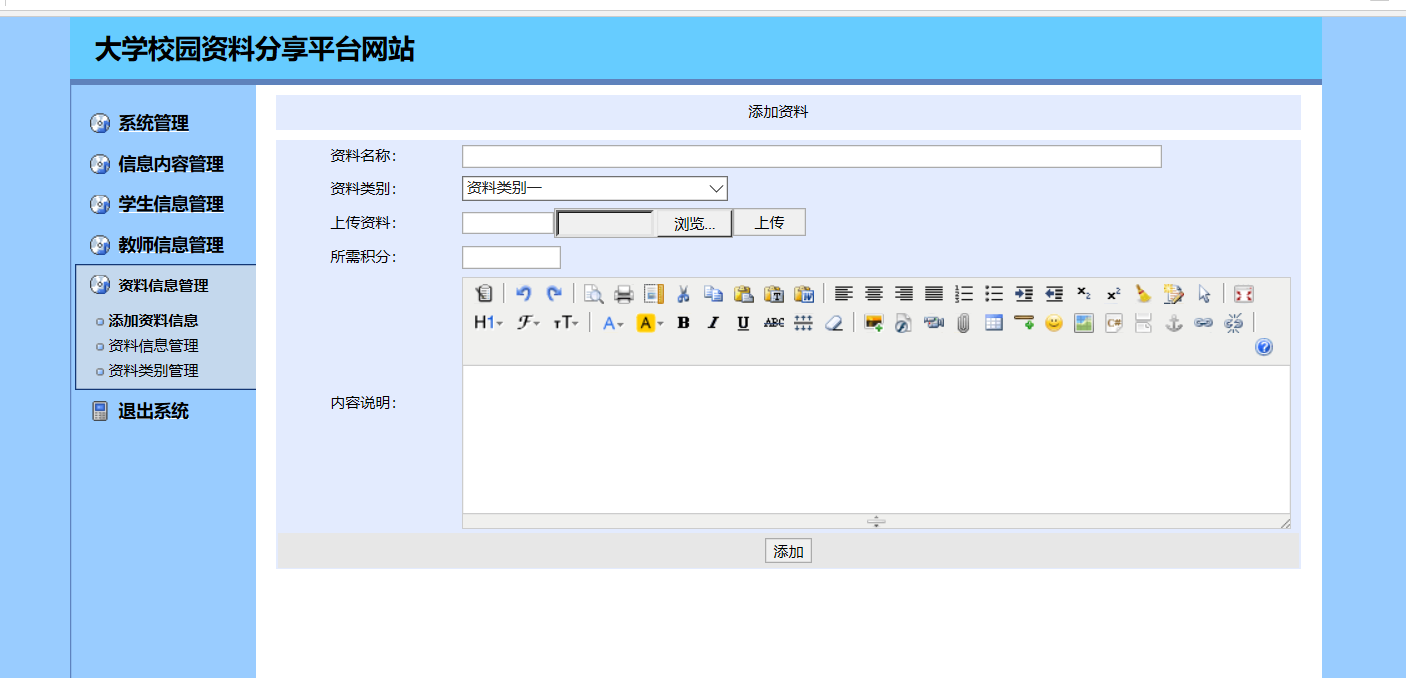Expand the font size (тT) dropdown
1406x678 pixels.
566,323
